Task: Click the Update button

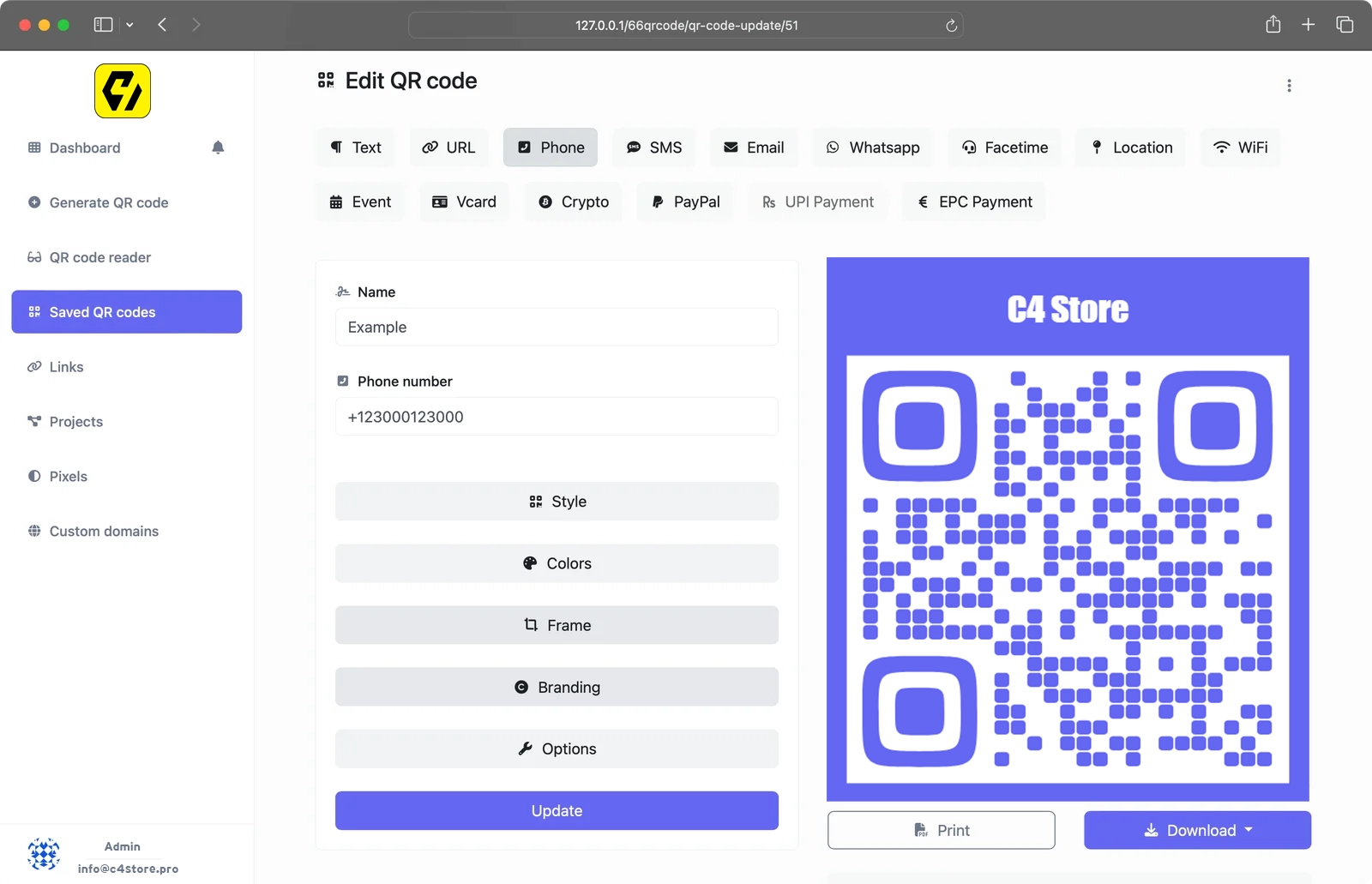Action: coord(557,810)
